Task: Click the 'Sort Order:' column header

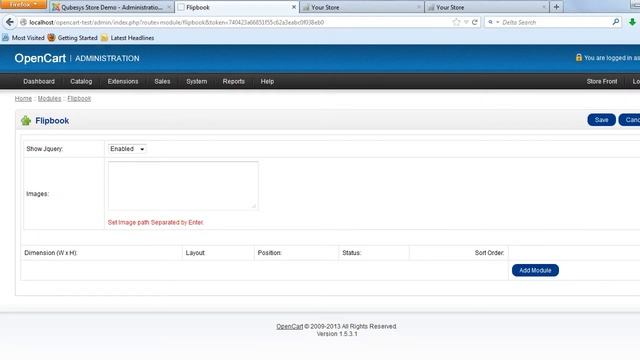Action: click(x=489, y=253)
